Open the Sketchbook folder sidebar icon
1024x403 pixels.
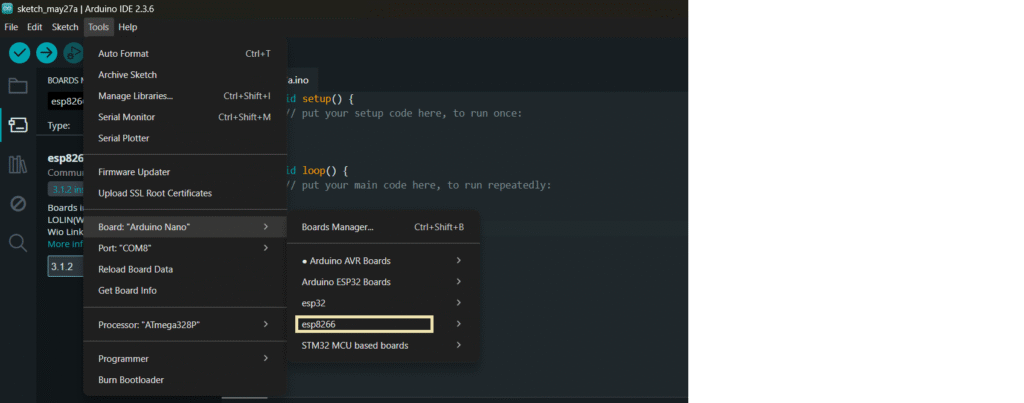(18, 86)
